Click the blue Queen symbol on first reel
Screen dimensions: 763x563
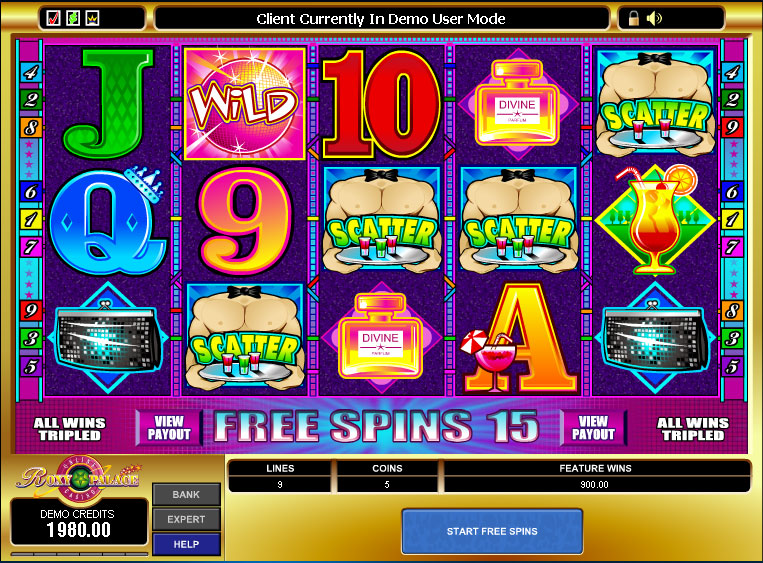(x=107, y=220)
